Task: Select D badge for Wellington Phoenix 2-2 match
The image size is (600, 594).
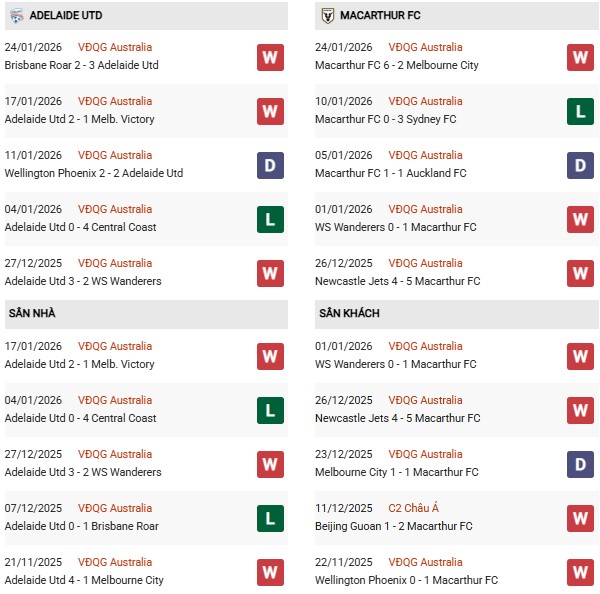Action: click(270, 165)
